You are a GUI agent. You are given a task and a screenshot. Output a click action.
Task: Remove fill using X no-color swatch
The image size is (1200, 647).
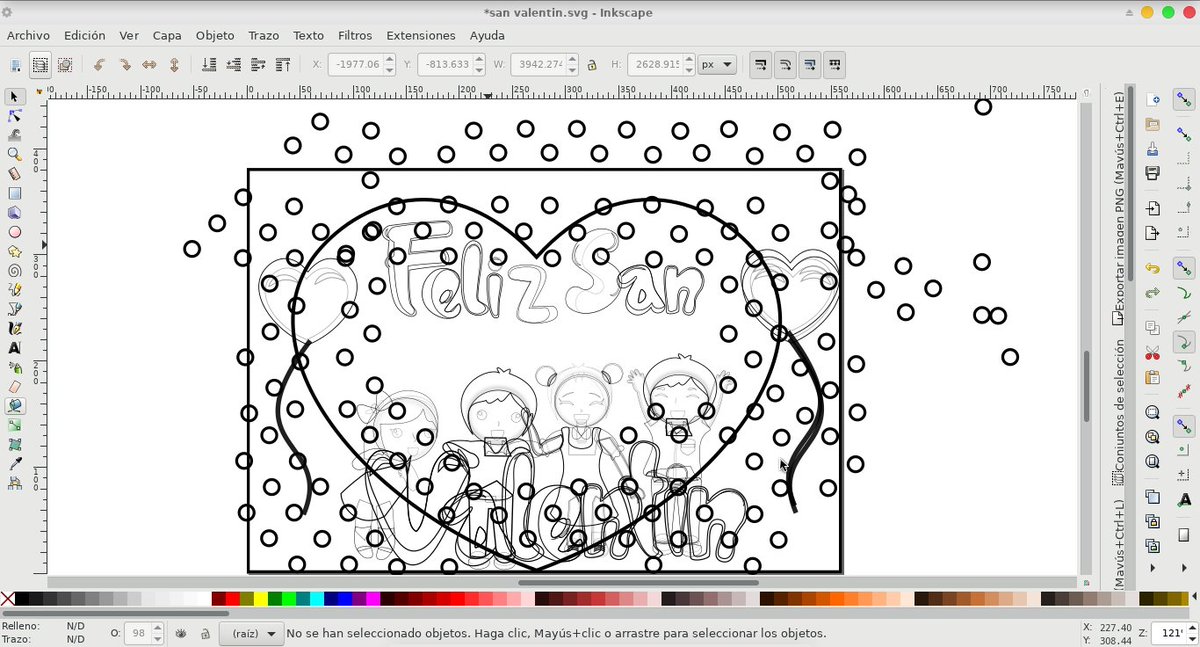(x=8, y=599)
